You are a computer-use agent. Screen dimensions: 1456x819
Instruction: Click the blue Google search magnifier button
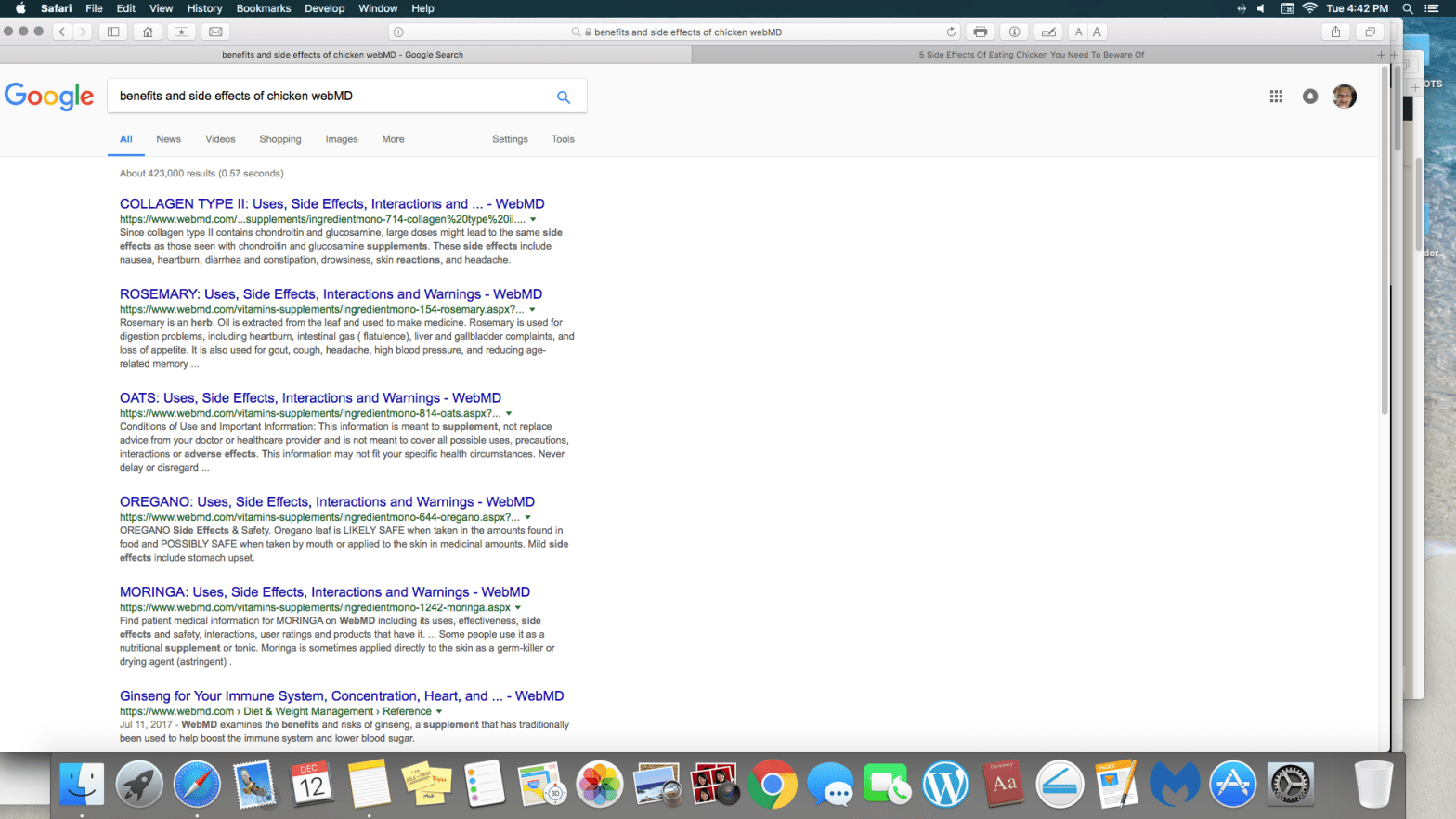(563, 97)
